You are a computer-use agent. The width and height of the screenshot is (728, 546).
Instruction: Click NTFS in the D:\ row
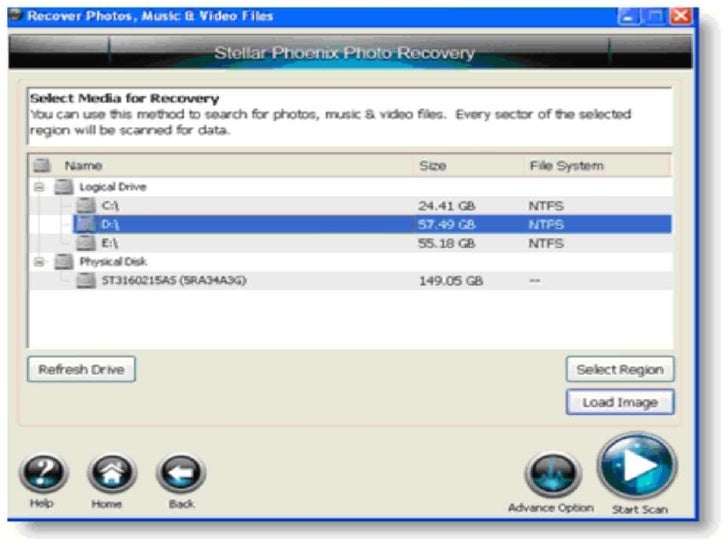[546, 225]
